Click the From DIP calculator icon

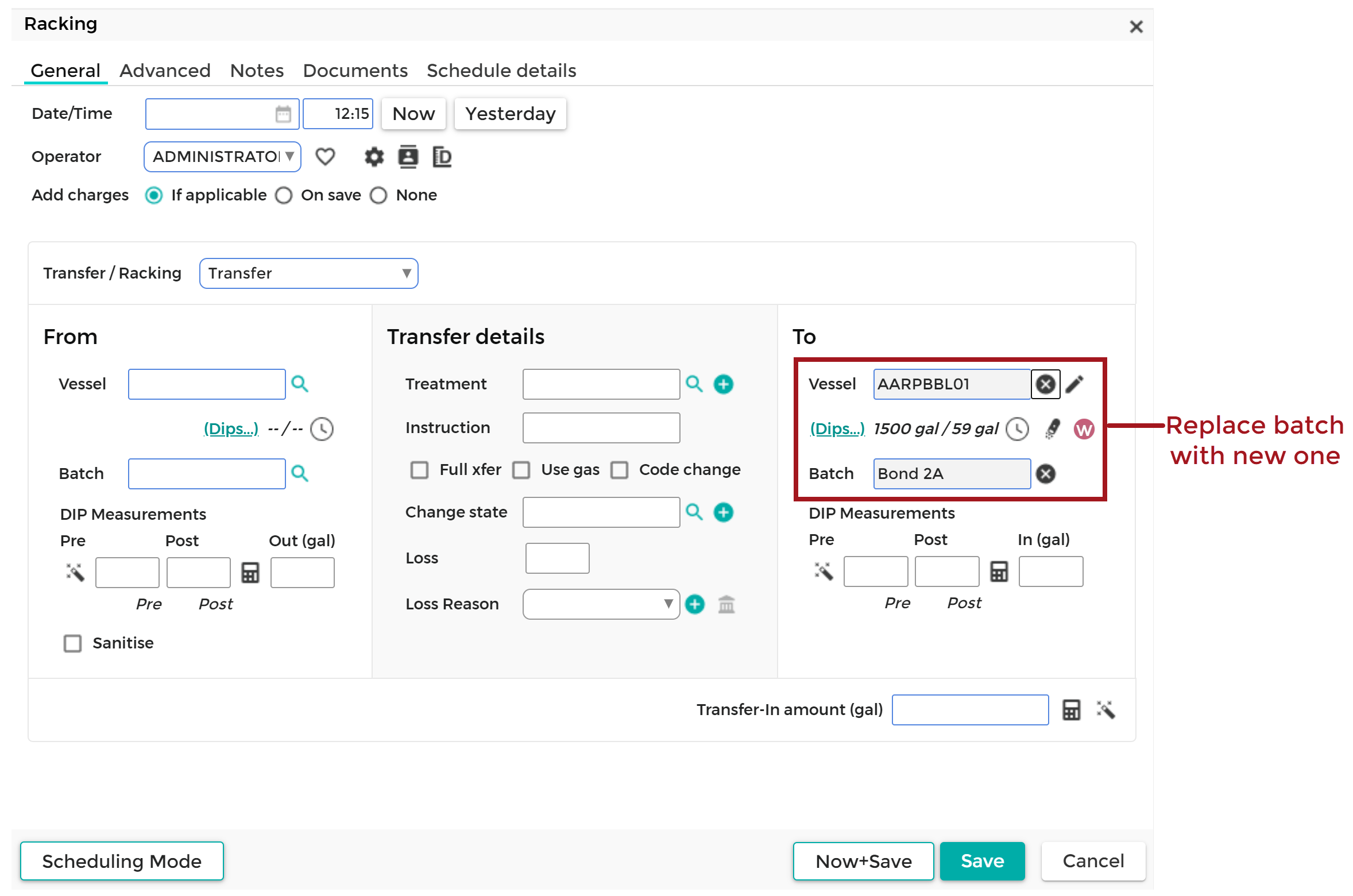click(x=250, y=573)
